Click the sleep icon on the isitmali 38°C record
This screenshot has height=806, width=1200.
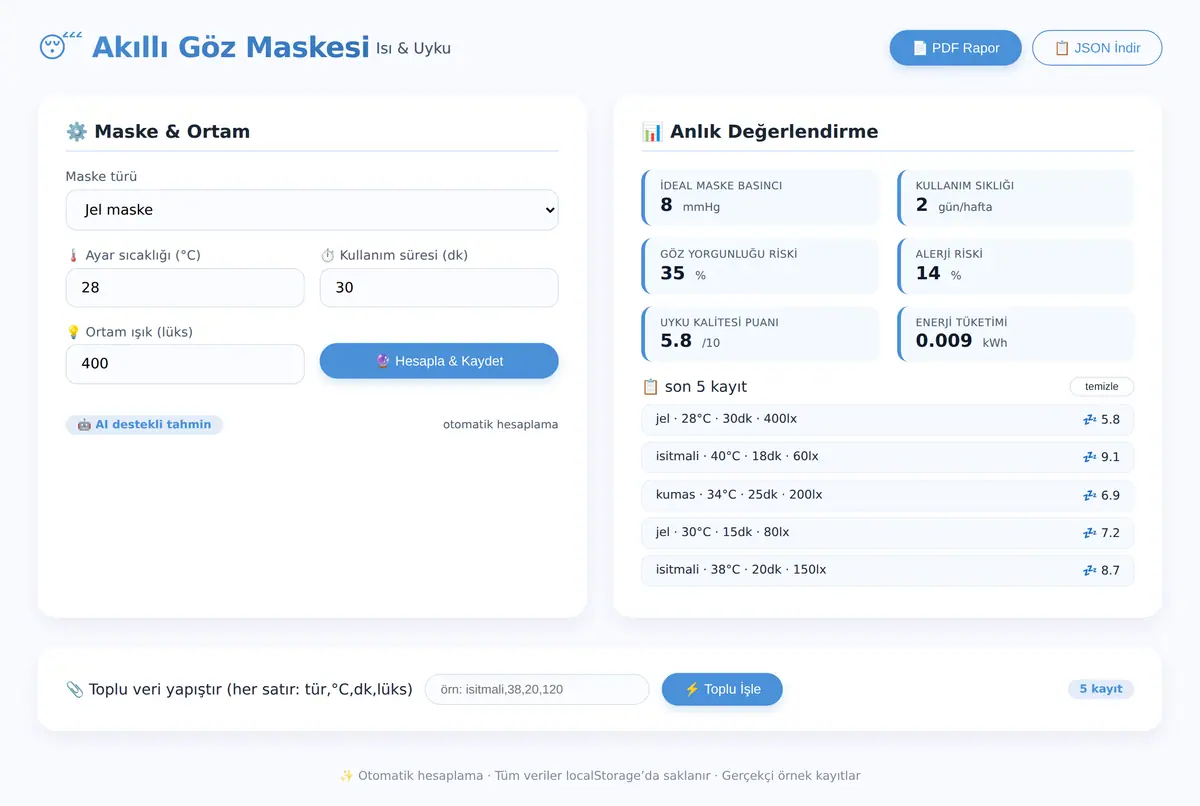[x=1090, y=570]
